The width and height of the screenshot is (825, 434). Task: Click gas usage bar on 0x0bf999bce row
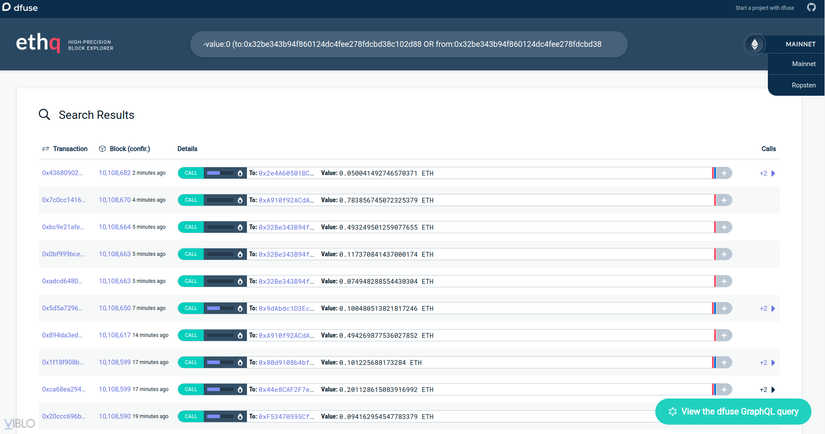click(x=220, y=254)
